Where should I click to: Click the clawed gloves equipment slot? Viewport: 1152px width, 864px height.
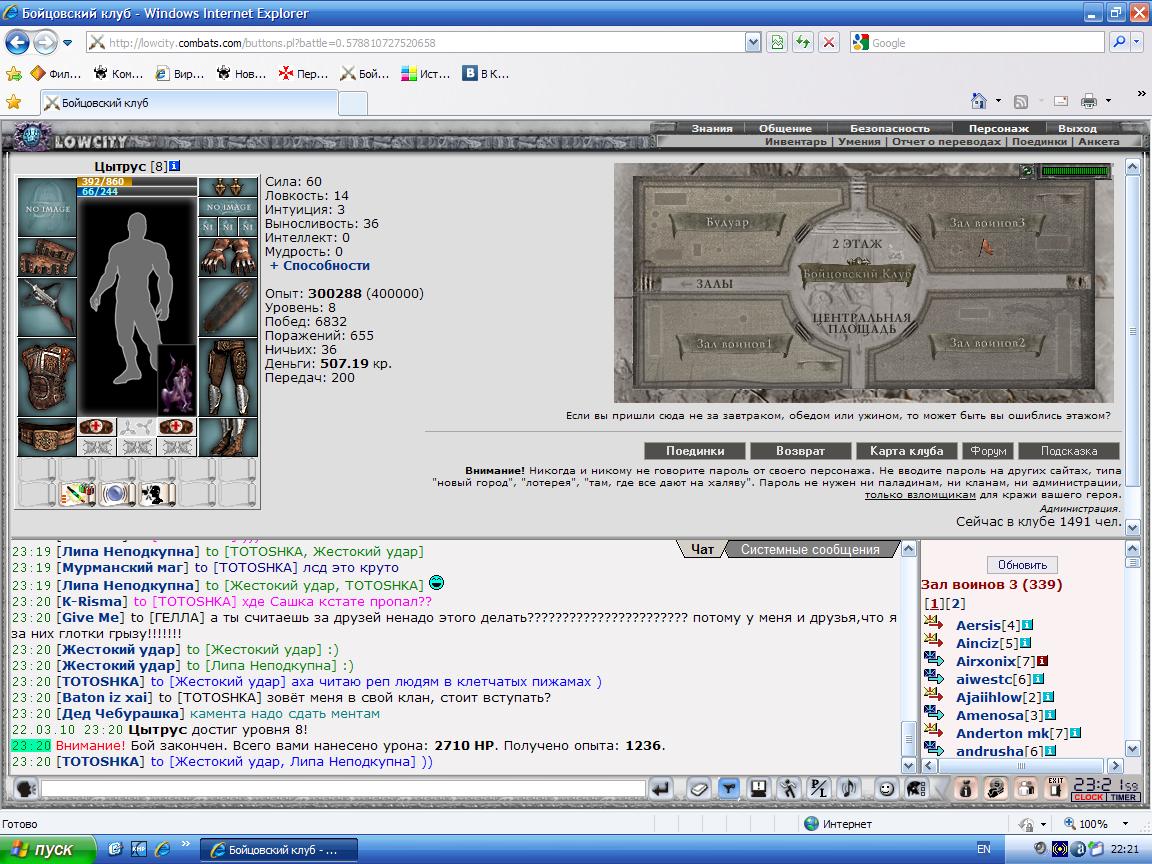click(228, 257)
